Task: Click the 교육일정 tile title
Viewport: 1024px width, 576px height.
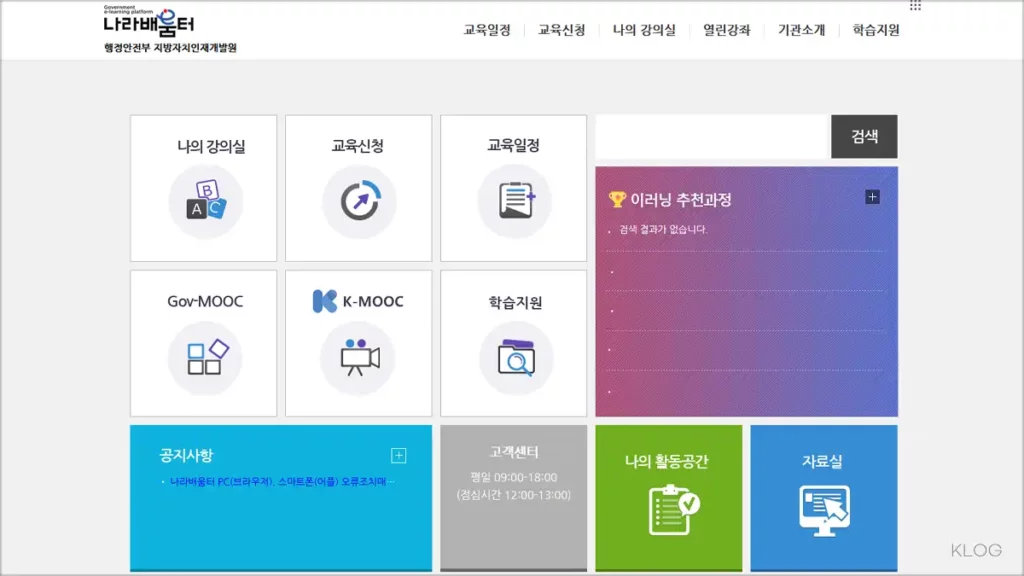Action: (513, 146)
